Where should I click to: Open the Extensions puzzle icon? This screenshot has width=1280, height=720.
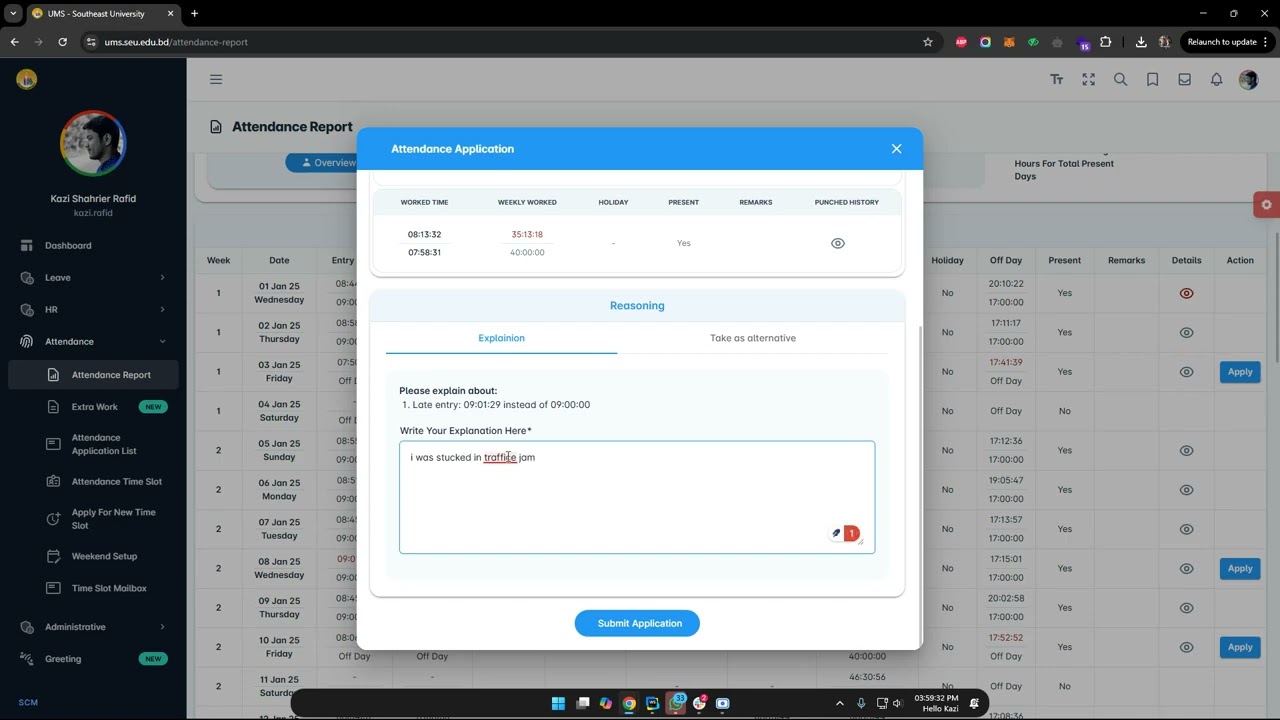(x=1105, y=42)
